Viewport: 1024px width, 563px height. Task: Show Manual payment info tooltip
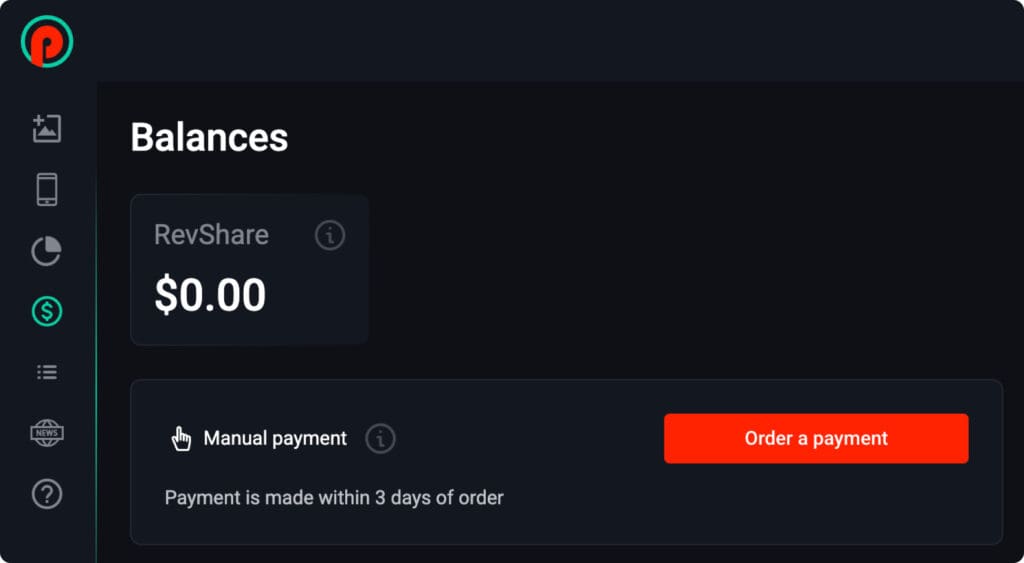pyautogui.click(x=380, y=438)
